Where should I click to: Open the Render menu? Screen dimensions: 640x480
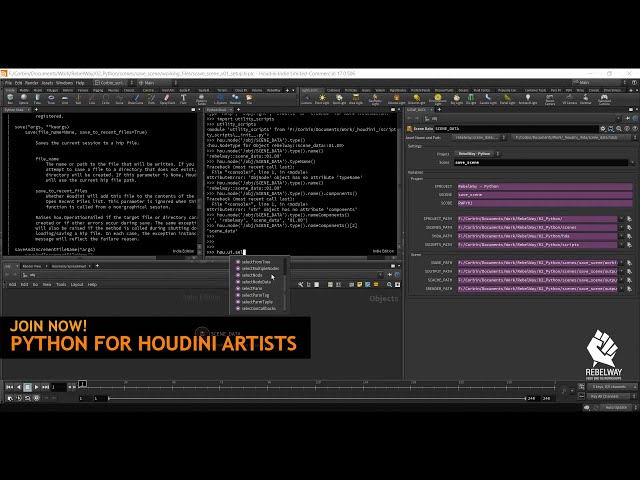pyautogui.click(x=31, y=83)
